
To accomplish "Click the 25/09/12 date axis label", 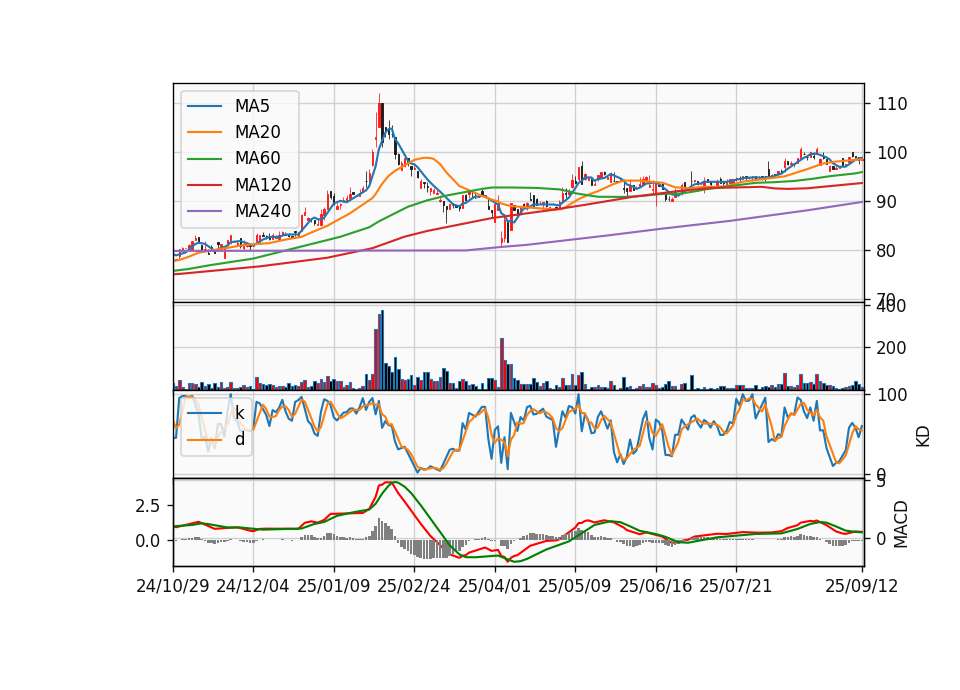I will pos(861,586).
